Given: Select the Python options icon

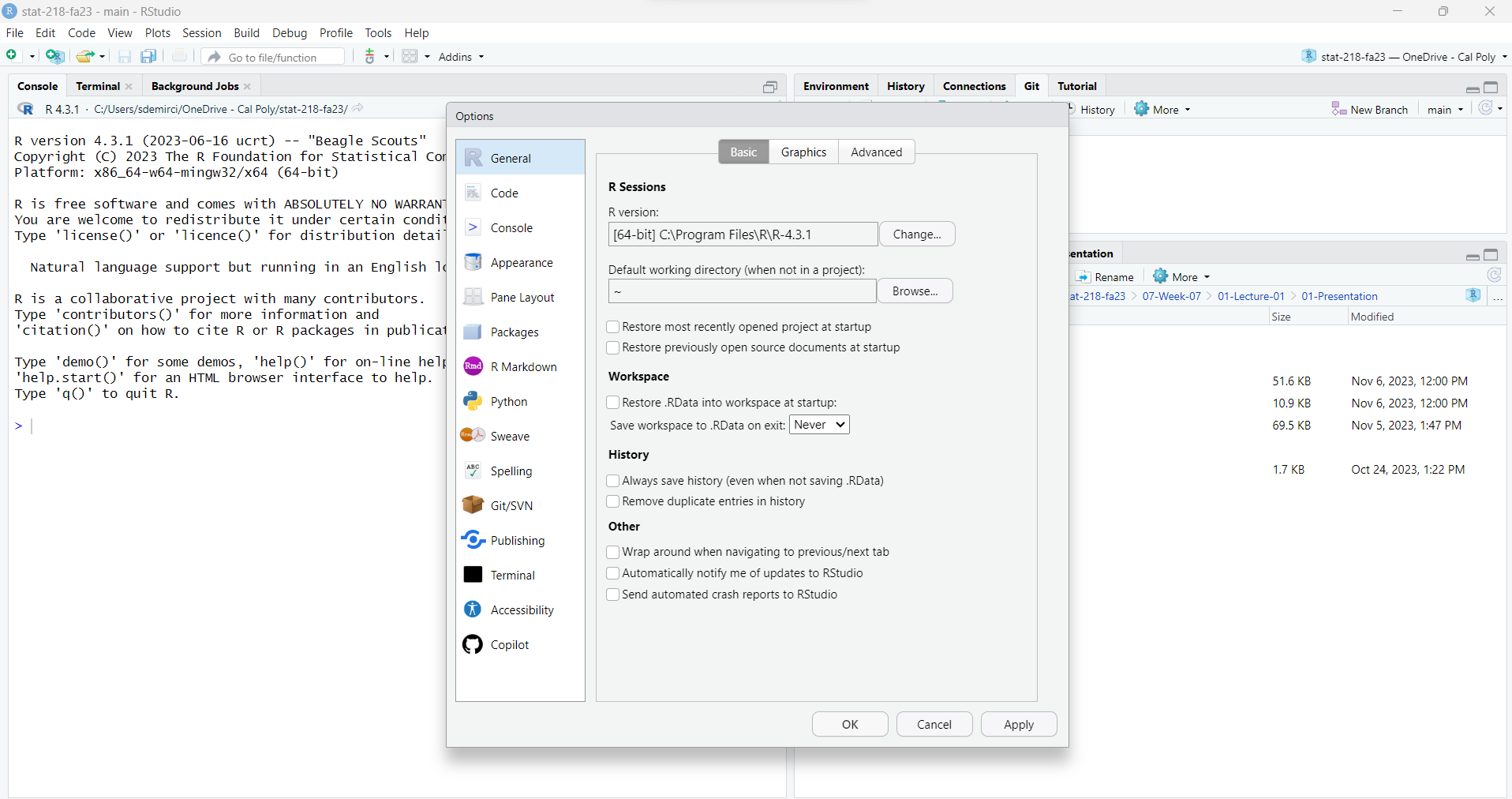Looking at the screenshot, I should pos(473,402).
